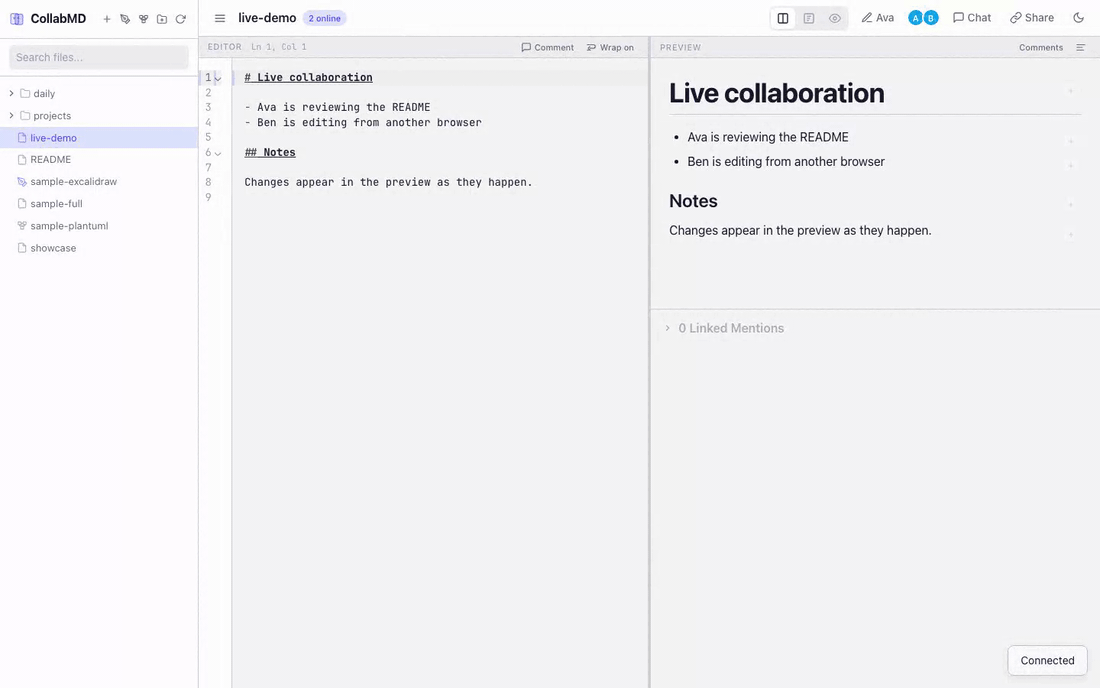
Task: Expand the daily folder
Action: (10, 93)
